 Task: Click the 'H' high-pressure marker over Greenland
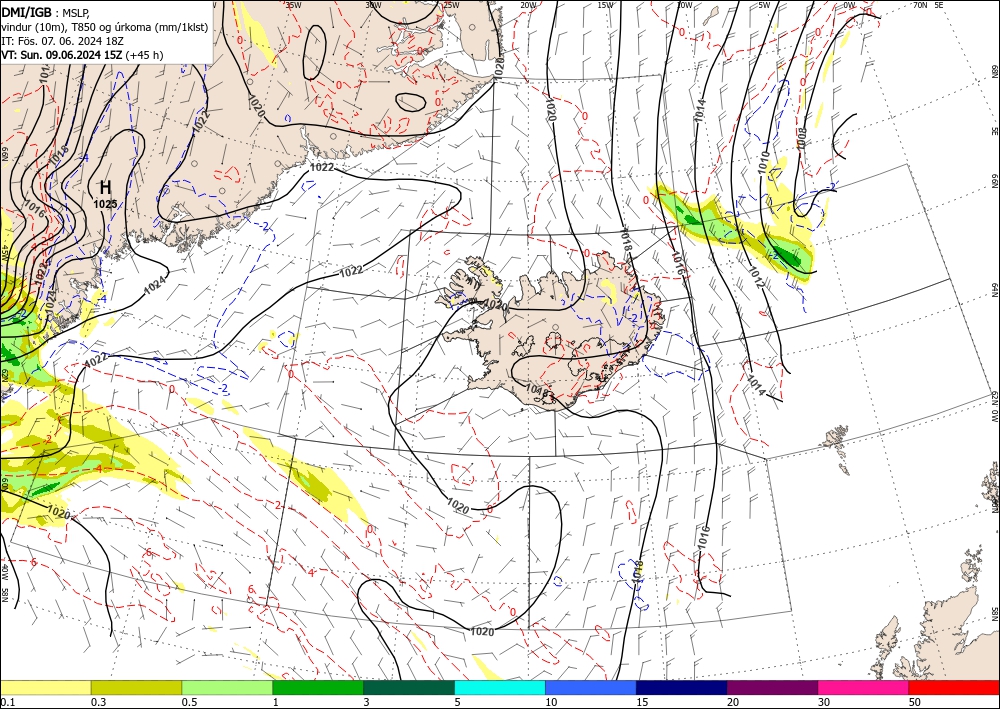coord(105,187)
